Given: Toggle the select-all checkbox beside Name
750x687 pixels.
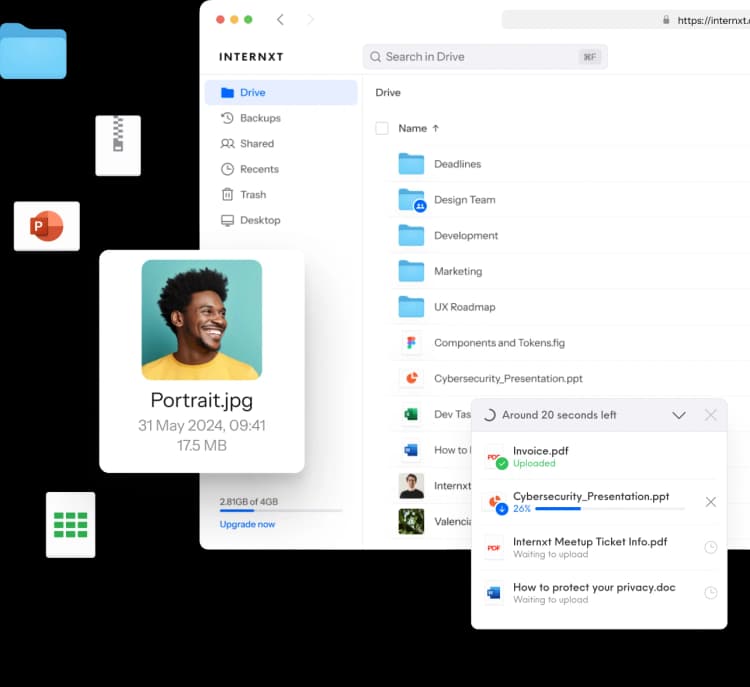Looking at the screenshot, I should pyautogui.click(x=381, y=128).
